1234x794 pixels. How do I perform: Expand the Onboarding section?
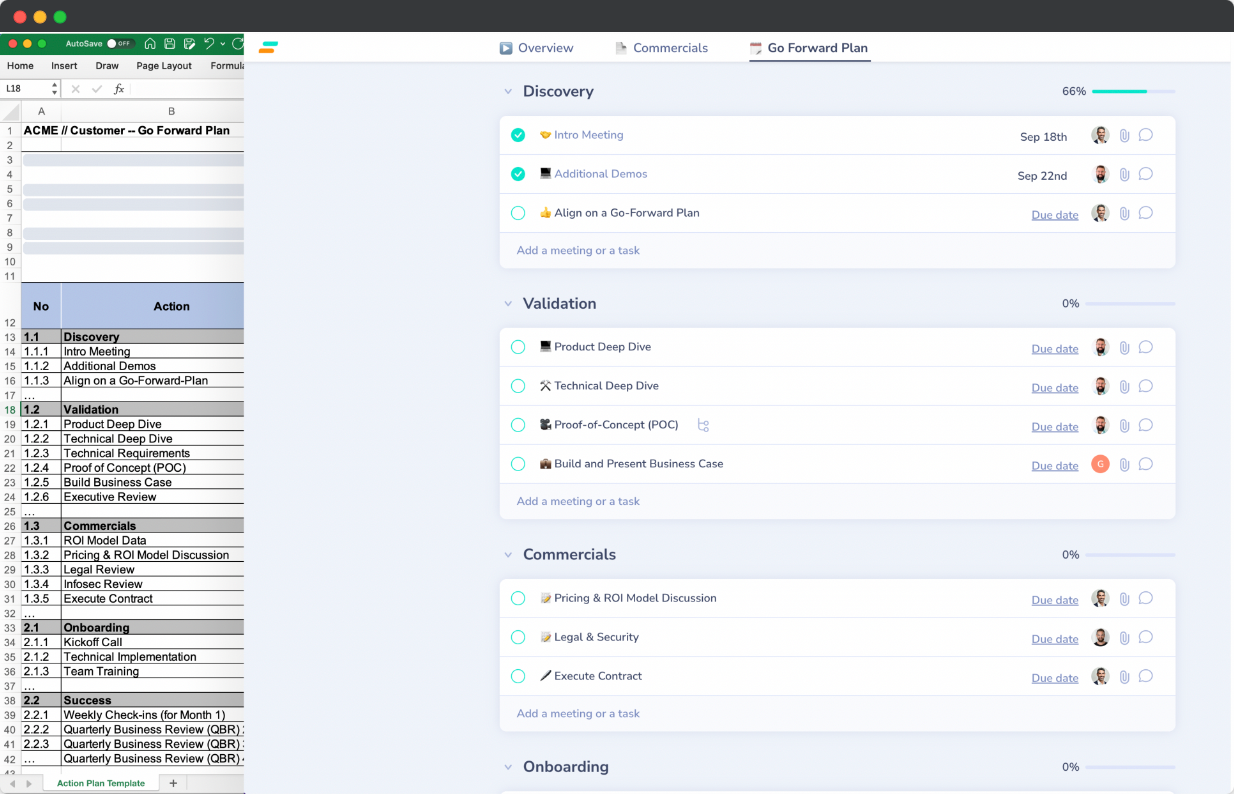tap(507, 767)
